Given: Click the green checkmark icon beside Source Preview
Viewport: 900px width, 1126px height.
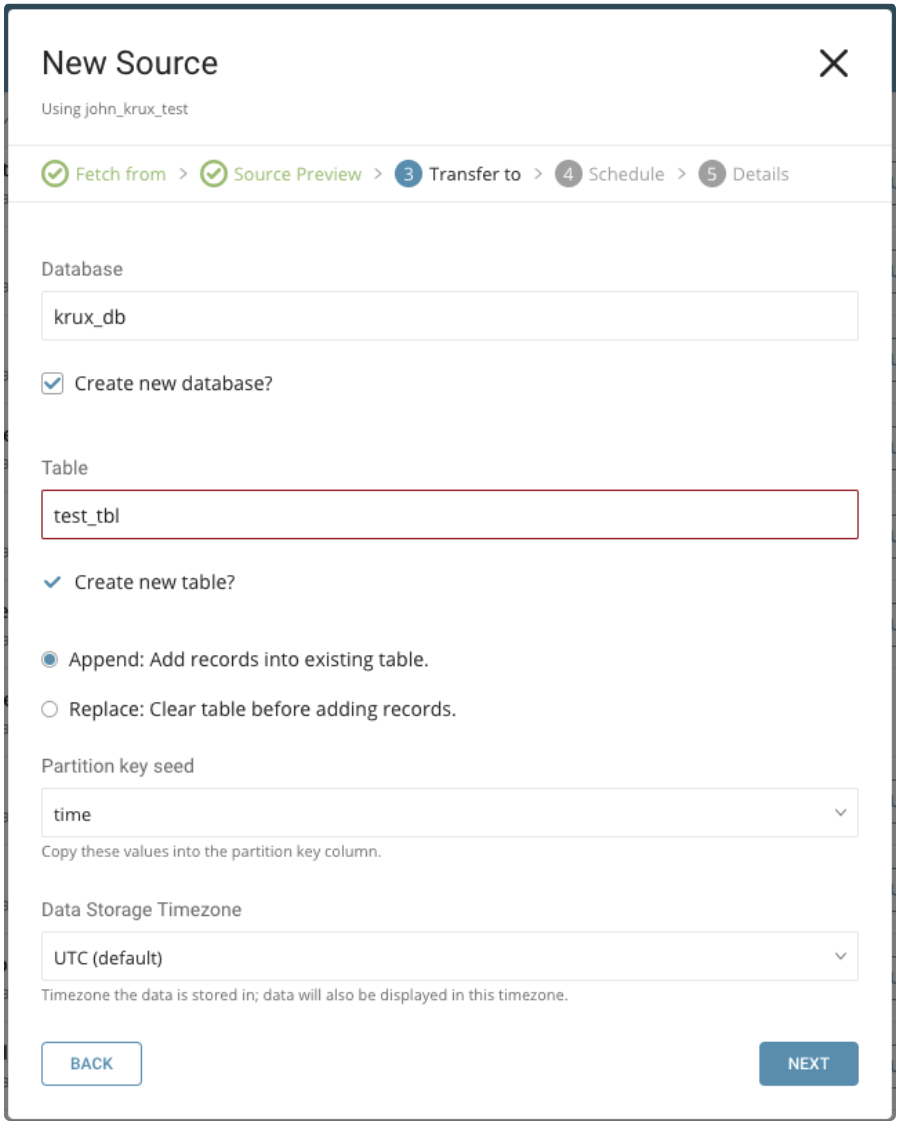Looking at the screenshot, I should coord(213,174).
